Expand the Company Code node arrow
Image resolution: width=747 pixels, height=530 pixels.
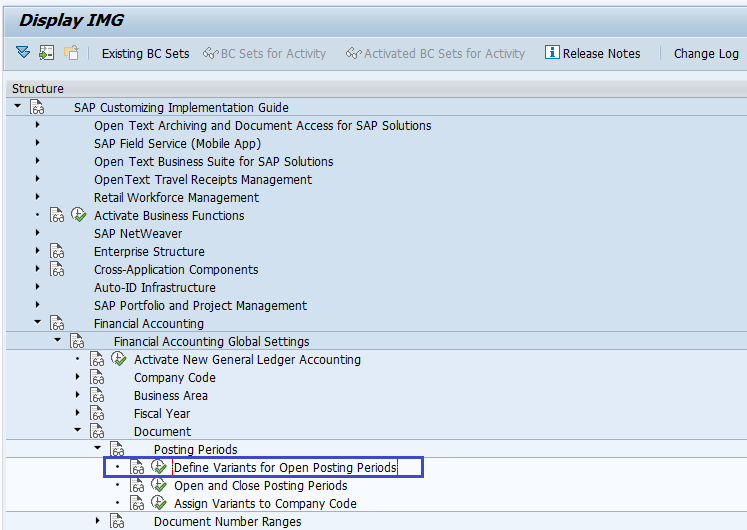(x=78, y=377)
